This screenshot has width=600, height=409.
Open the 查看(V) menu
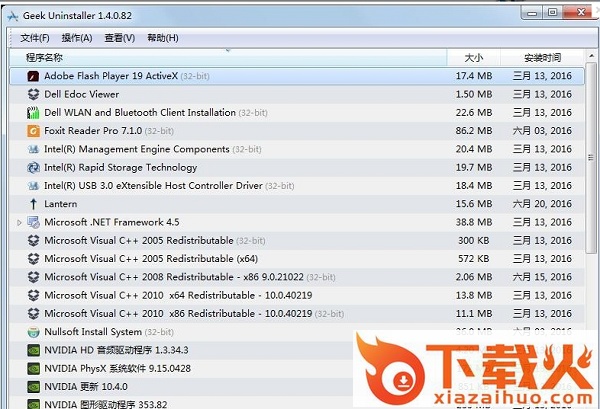[x=120, y=38]
